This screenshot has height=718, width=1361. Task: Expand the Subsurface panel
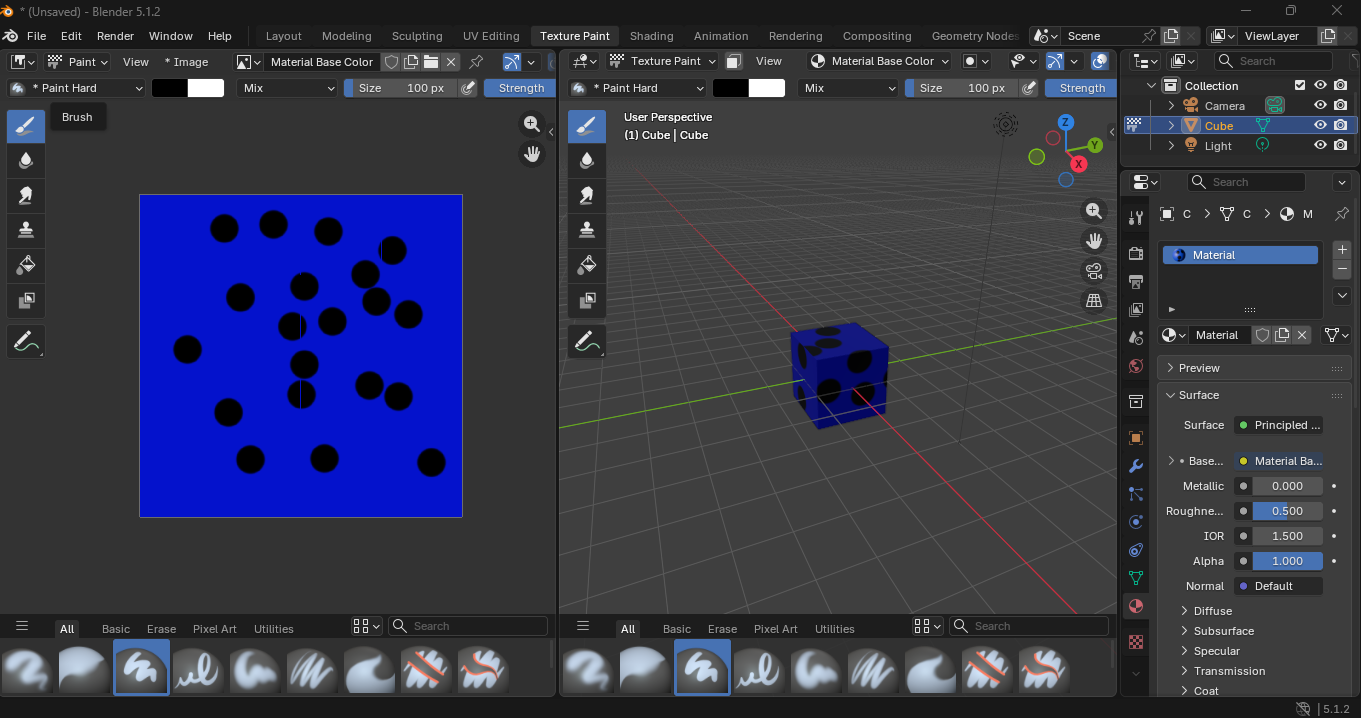tap(1223, 631)
